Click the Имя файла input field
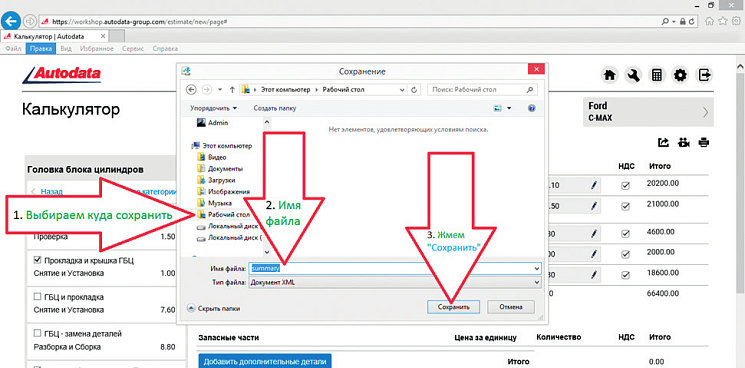The width and height of the screenshot is (745, 368). click(394, 269)
